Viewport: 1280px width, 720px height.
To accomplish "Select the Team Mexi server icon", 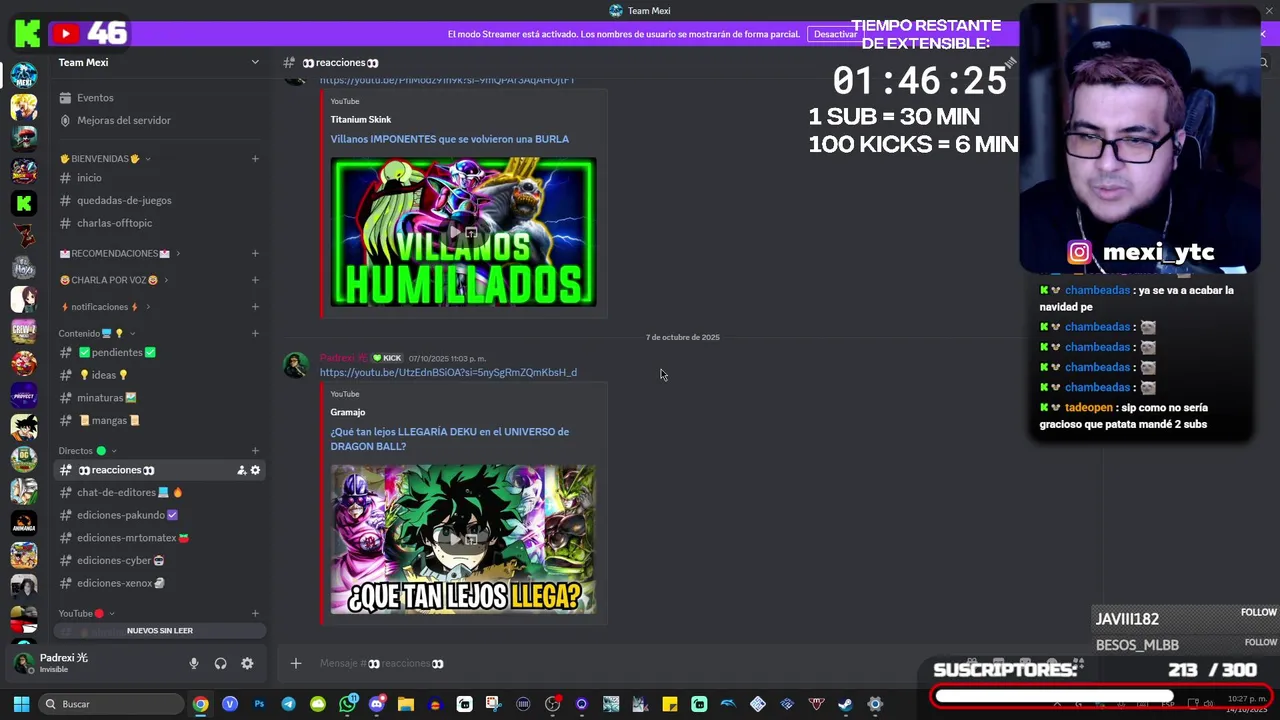I will (24, 75).
